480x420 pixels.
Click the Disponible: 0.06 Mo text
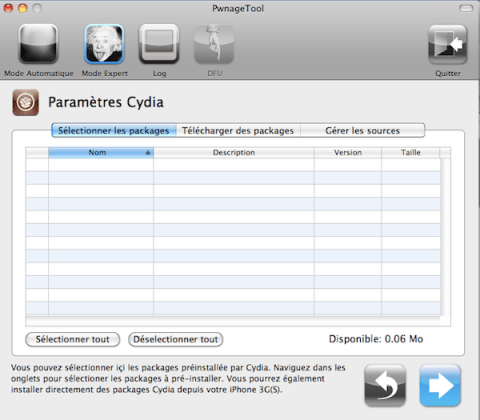click(376, 339)
